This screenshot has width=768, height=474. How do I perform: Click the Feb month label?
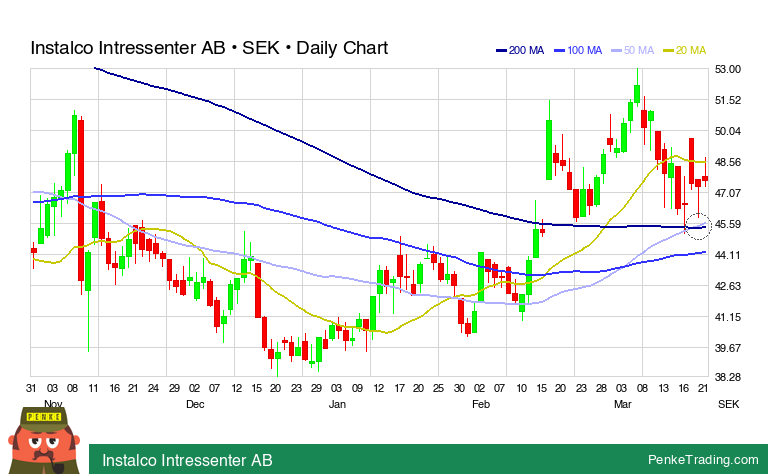pos(480,404)
